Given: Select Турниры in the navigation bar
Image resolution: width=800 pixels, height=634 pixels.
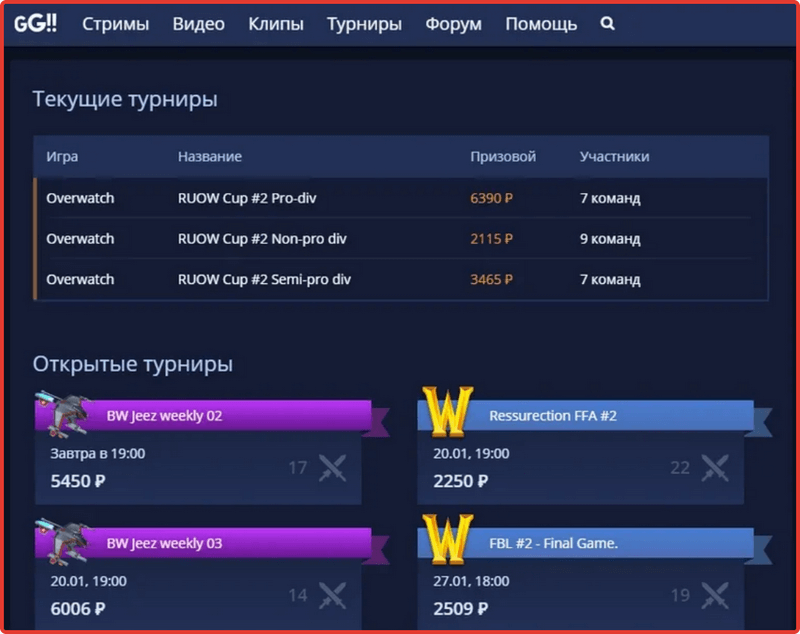Looking at the screenshot, I should click(364, 24).
